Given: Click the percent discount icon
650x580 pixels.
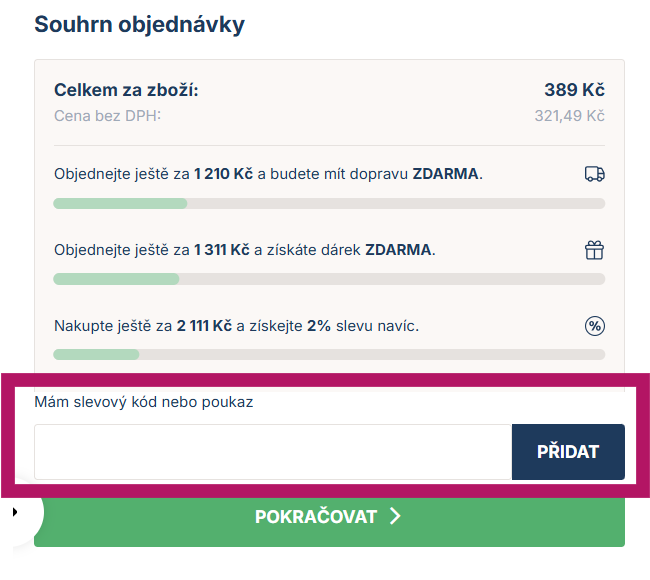Looking at the screenshot, I should point(594,326).
